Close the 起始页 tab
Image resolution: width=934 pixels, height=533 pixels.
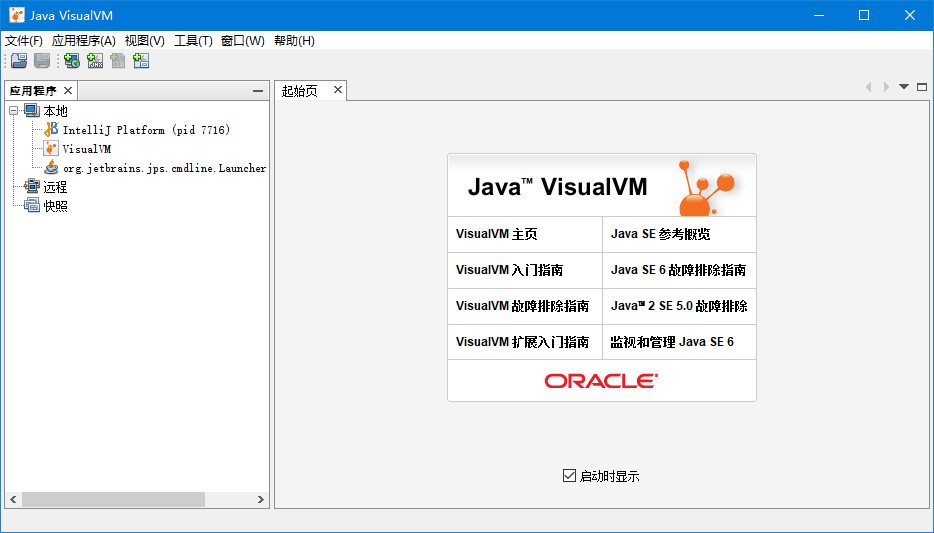tap(338, 90)
